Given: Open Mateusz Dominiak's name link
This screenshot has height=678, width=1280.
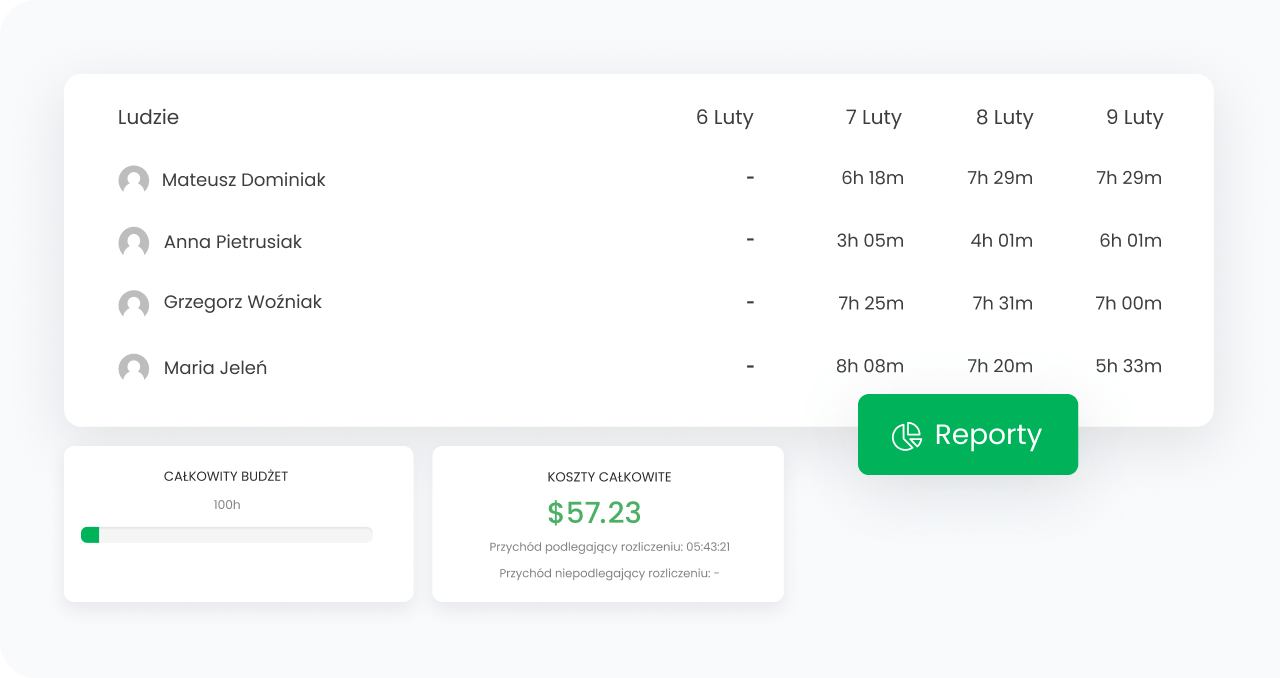Looking at the screenshot, I should [x=244, y=180].
